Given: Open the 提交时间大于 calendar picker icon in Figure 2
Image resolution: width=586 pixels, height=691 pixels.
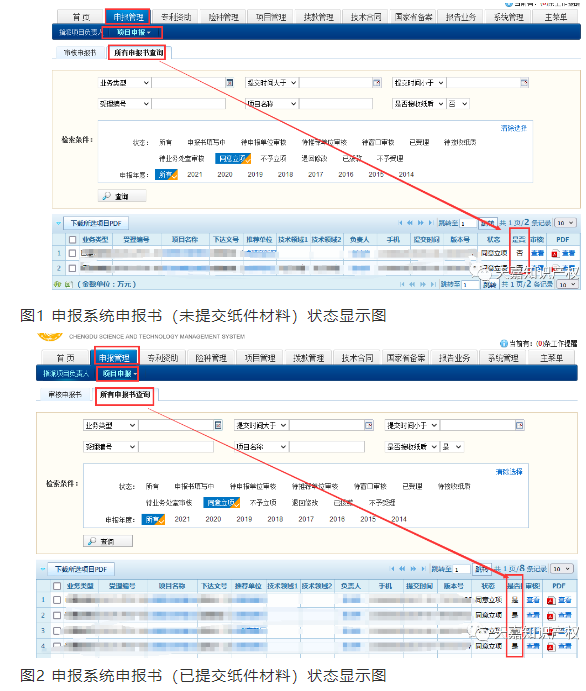Looking at the screenshot, I should click(369, 425).
